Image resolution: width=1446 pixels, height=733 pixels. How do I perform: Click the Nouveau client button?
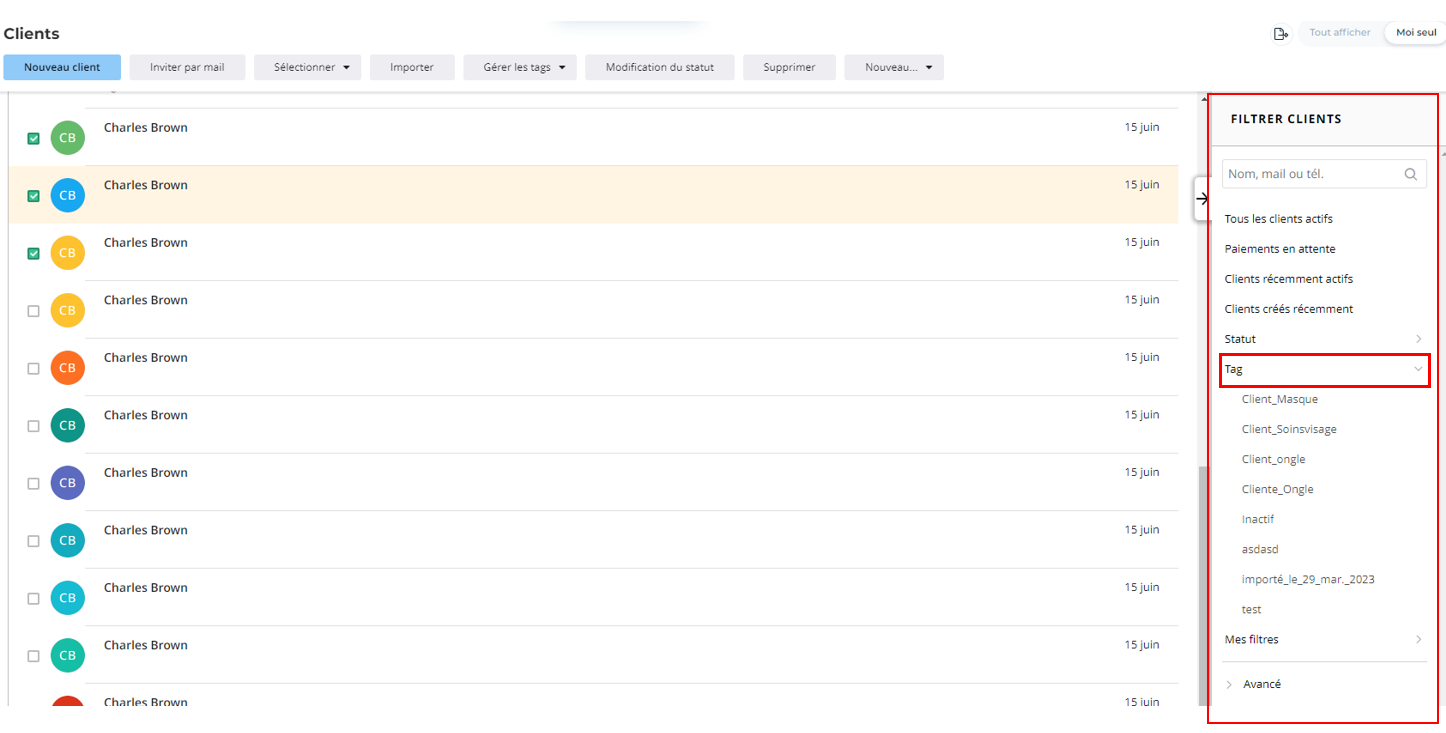coord(62,67)
